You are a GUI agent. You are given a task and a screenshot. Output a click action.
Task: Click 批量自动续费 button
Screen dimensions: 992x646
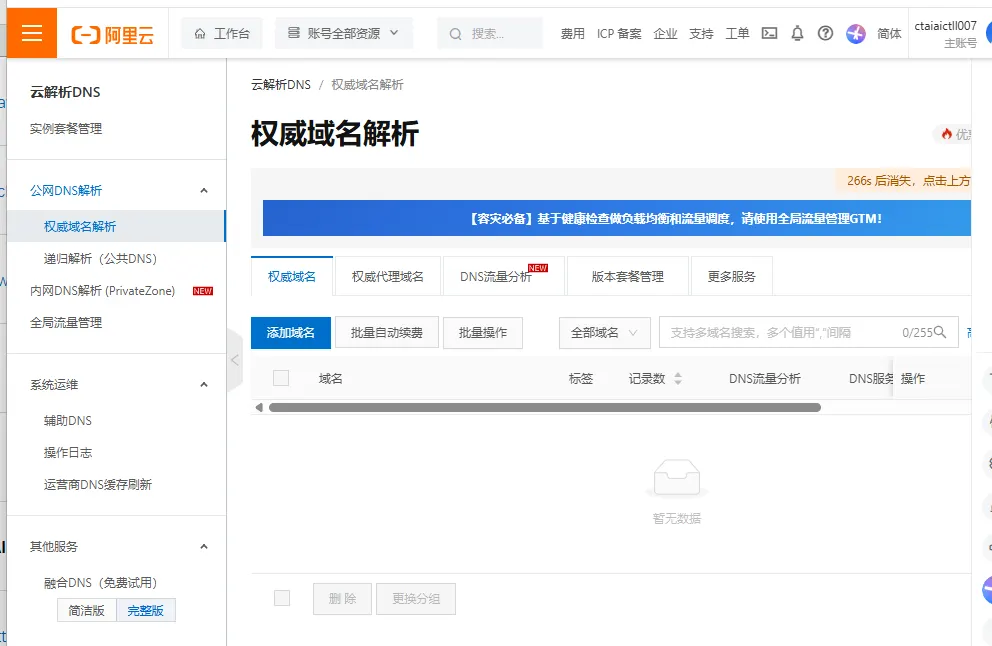[387, 333]
